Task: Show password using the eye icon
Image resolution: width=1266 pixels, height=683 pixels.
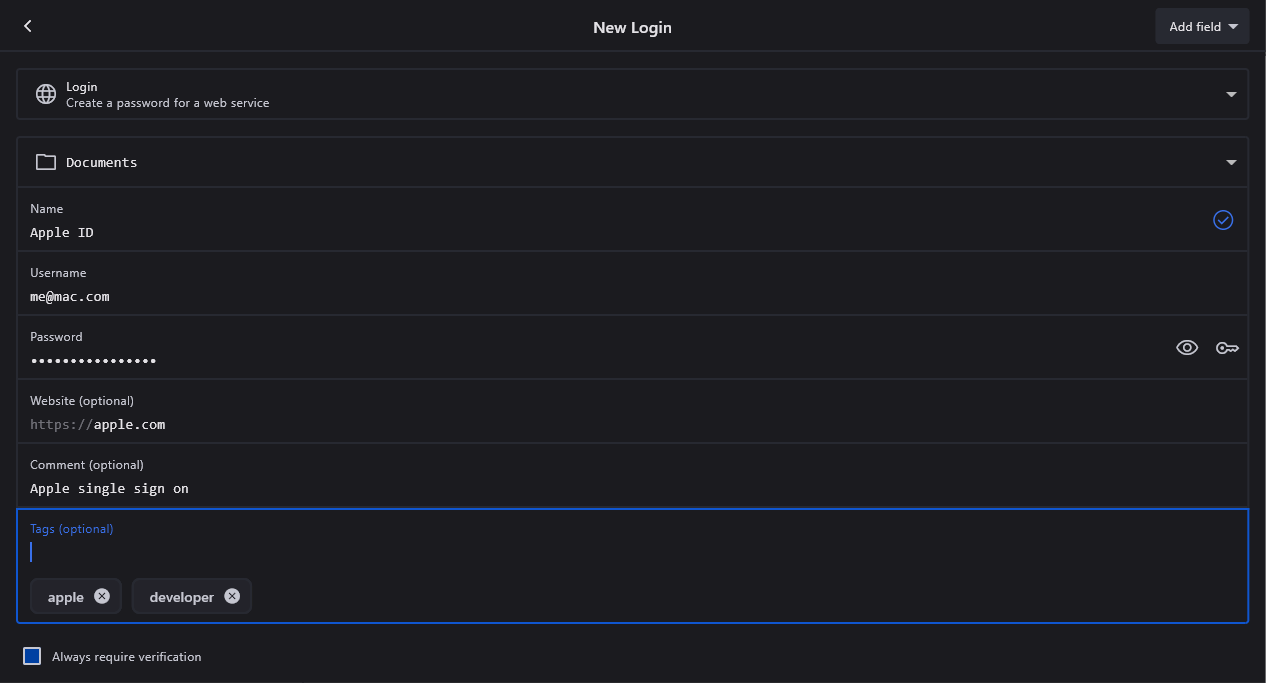Action: tap(1186, 348)
